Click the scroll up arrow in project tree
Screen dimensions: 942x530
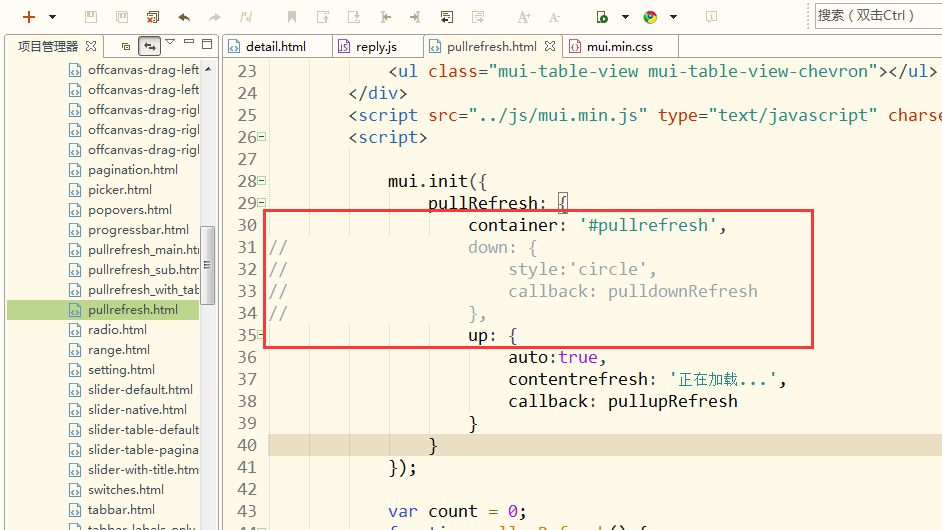coord(208,70)
